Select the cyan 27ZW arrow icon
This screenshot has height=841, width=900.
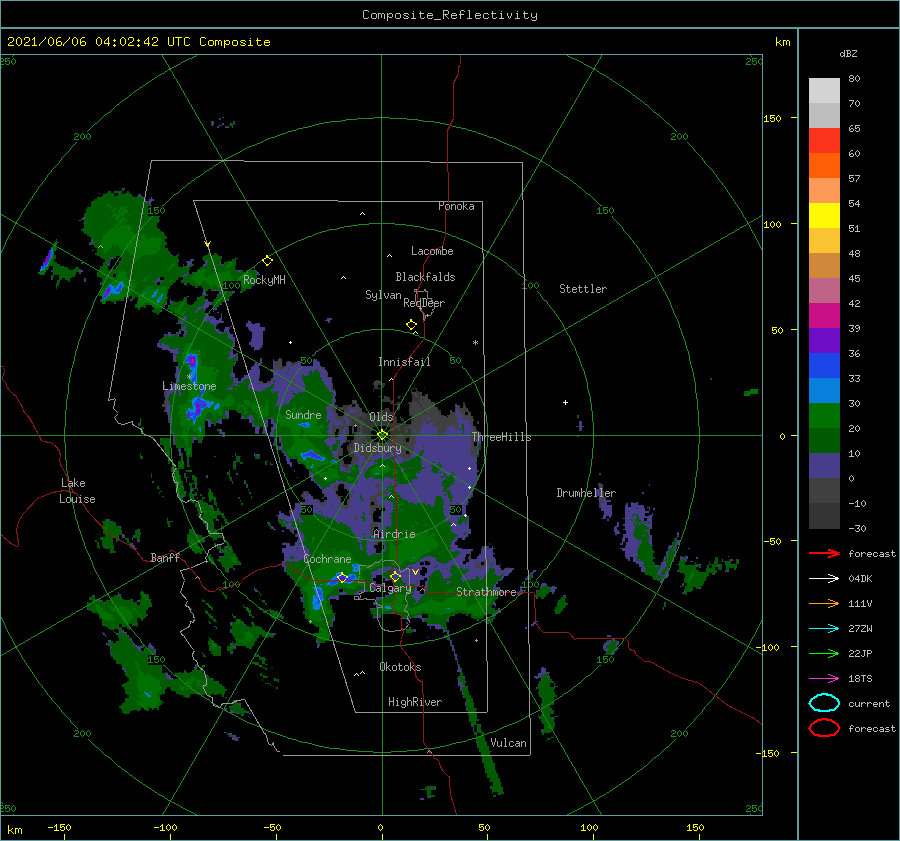point(824,629)
